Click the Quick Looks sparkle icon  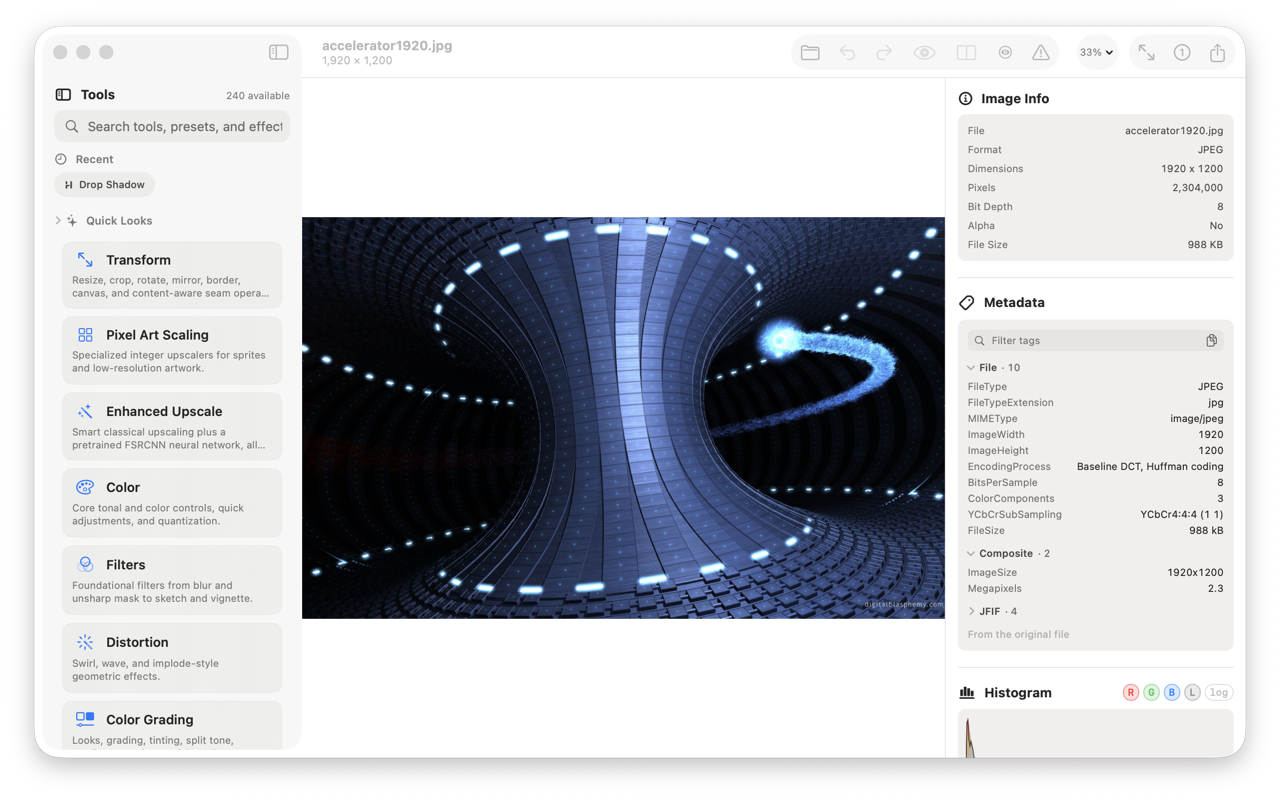[x=72, y=221]
